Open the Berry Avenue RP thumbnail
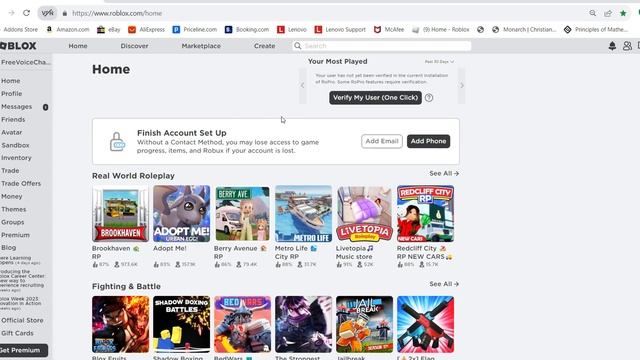 pyautogui.click(x=242, y=214)
